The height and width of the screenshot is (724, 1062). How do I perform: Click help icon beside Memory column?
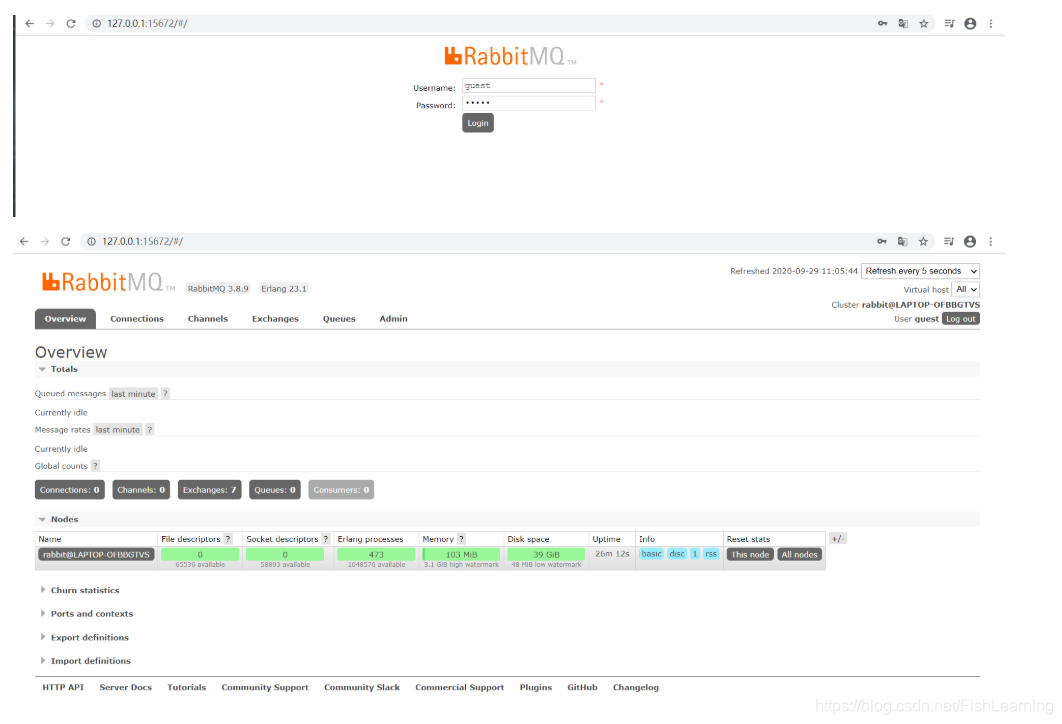(x=461, y=539)
